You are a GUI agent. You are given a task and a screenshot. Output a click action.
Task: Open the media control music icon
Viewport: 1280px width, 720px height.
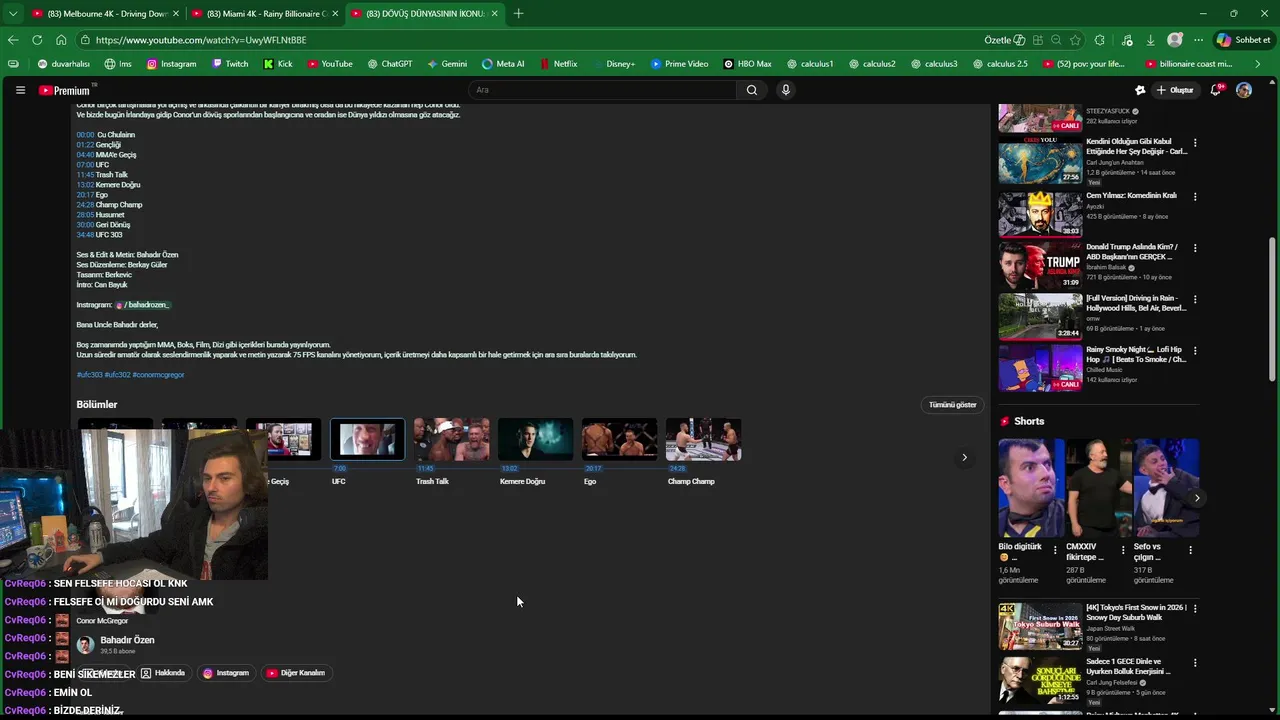point(1127,40)
